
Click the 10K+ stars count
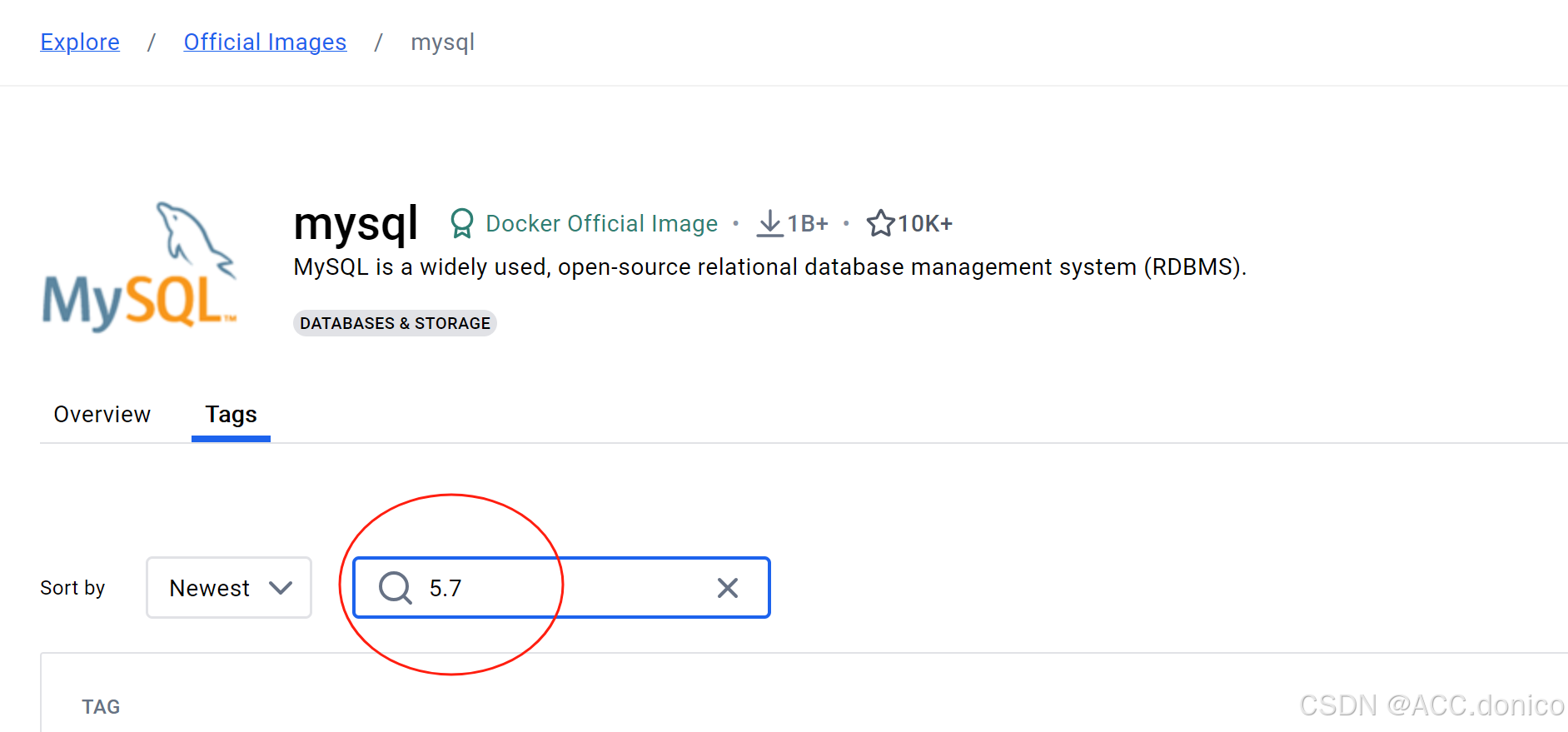(x=925, y=223)
